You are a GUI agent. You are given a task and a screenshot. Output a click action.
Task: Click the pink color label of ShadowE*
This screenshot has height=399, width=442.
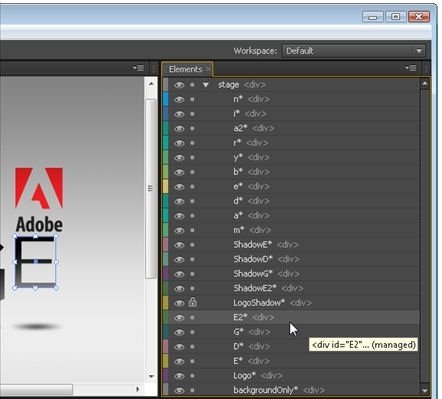pyautogui.click(x=166, y=245)
